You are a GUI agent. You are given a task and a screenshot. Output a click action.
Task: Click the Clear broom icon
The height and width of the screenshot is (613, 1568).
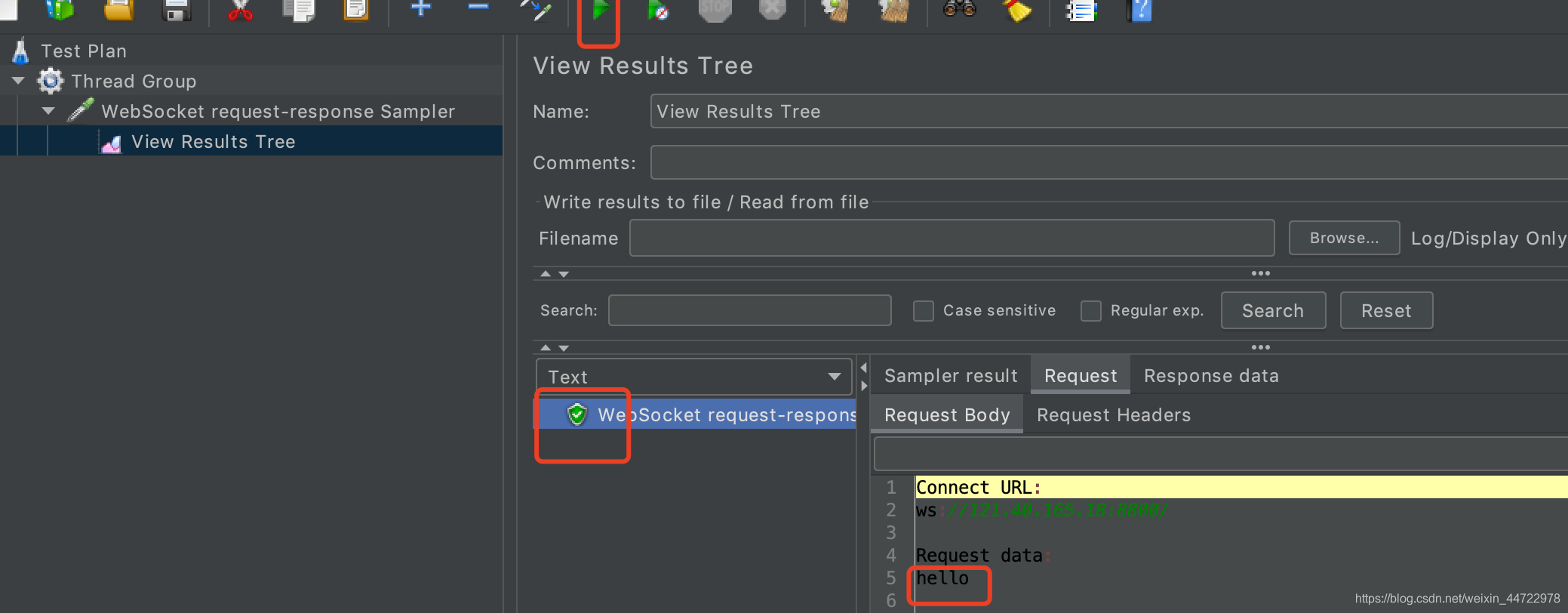coord(836,9)
